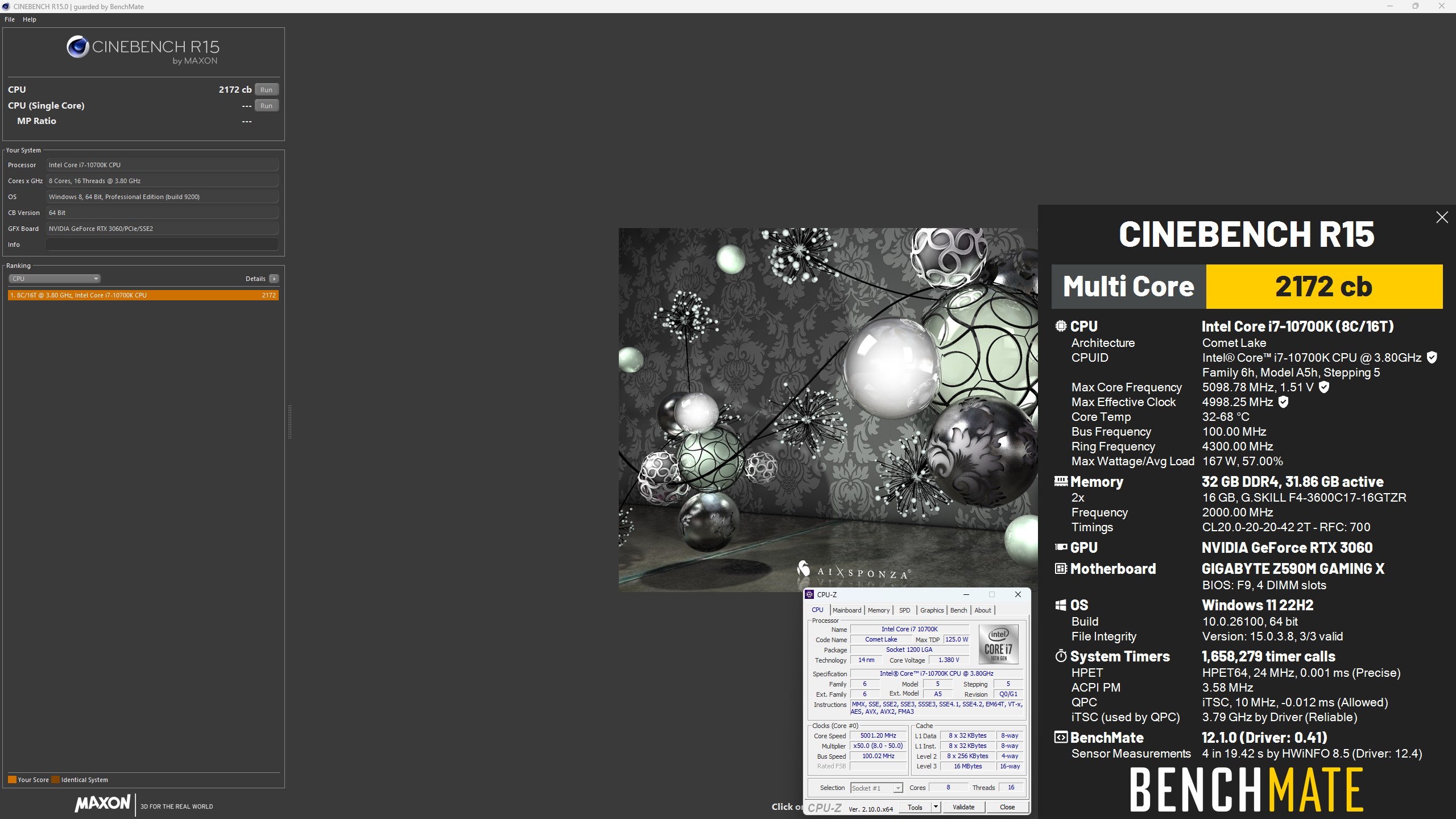
Task: Restore down the Cinebench main window
Action: coord(1416,6)
